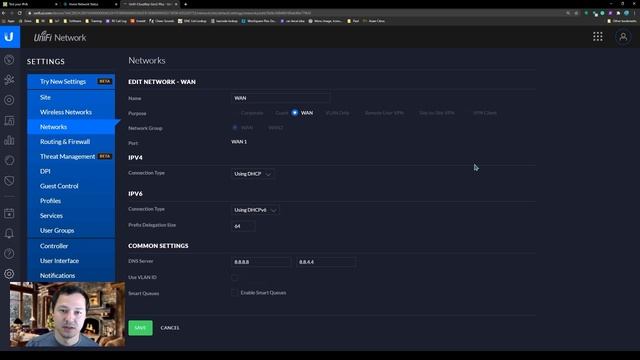This screenshot has width=640, height=360.
Task: Open the Statistics bar chart icon
Action: (9, 140)
